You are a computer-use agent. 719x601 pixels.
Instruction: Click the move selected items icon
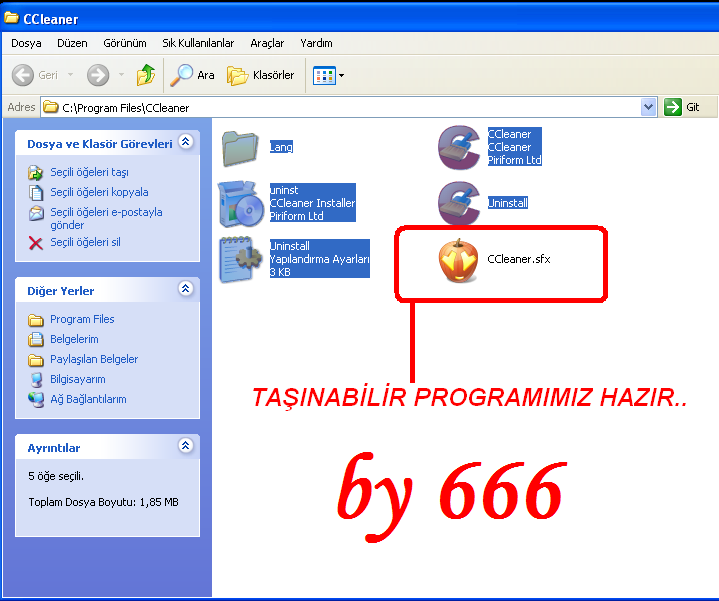(x=36, y=173)
